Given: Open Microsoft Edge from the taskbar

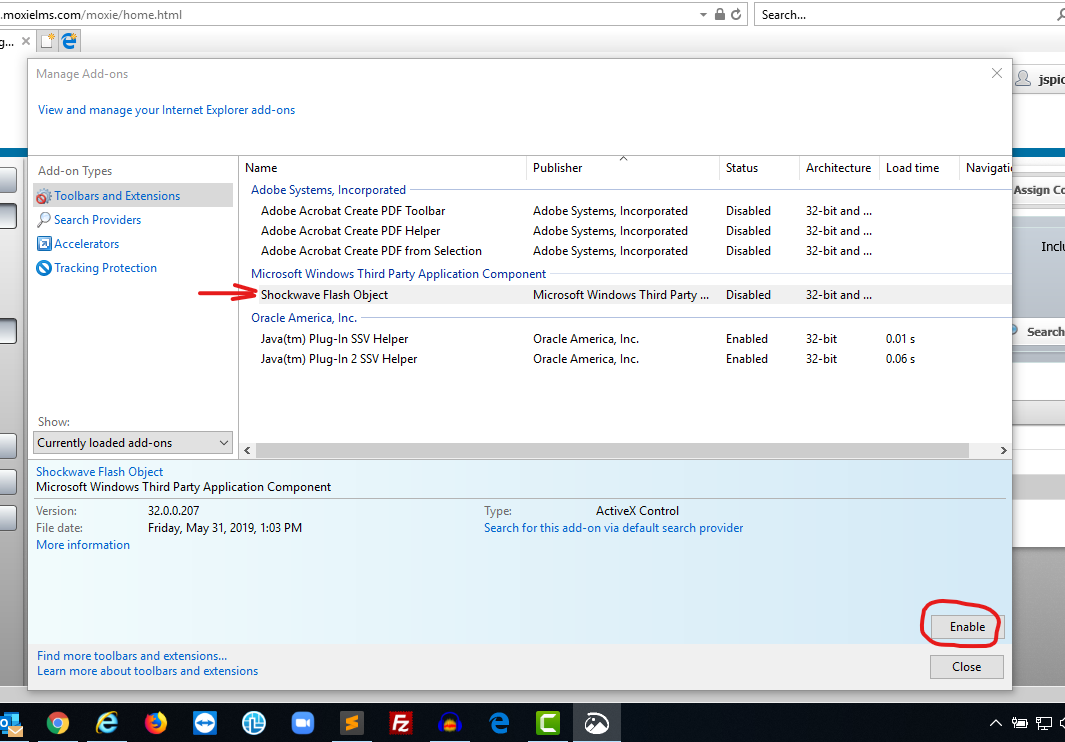Looking at the screenshot, I should point(499,724).
